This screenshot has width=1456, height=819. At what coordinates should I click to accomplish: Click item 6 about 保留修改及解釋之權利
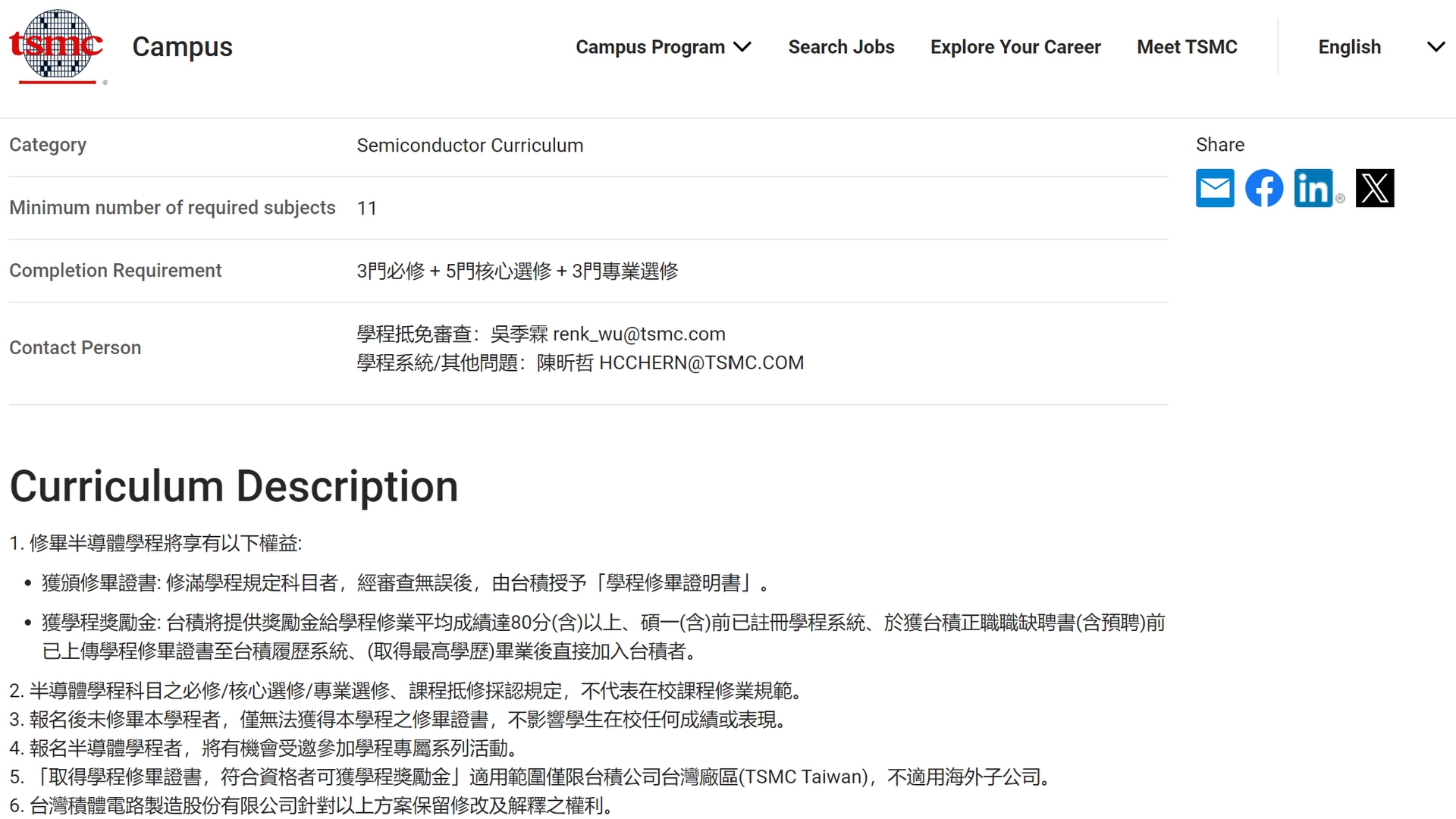311,806
